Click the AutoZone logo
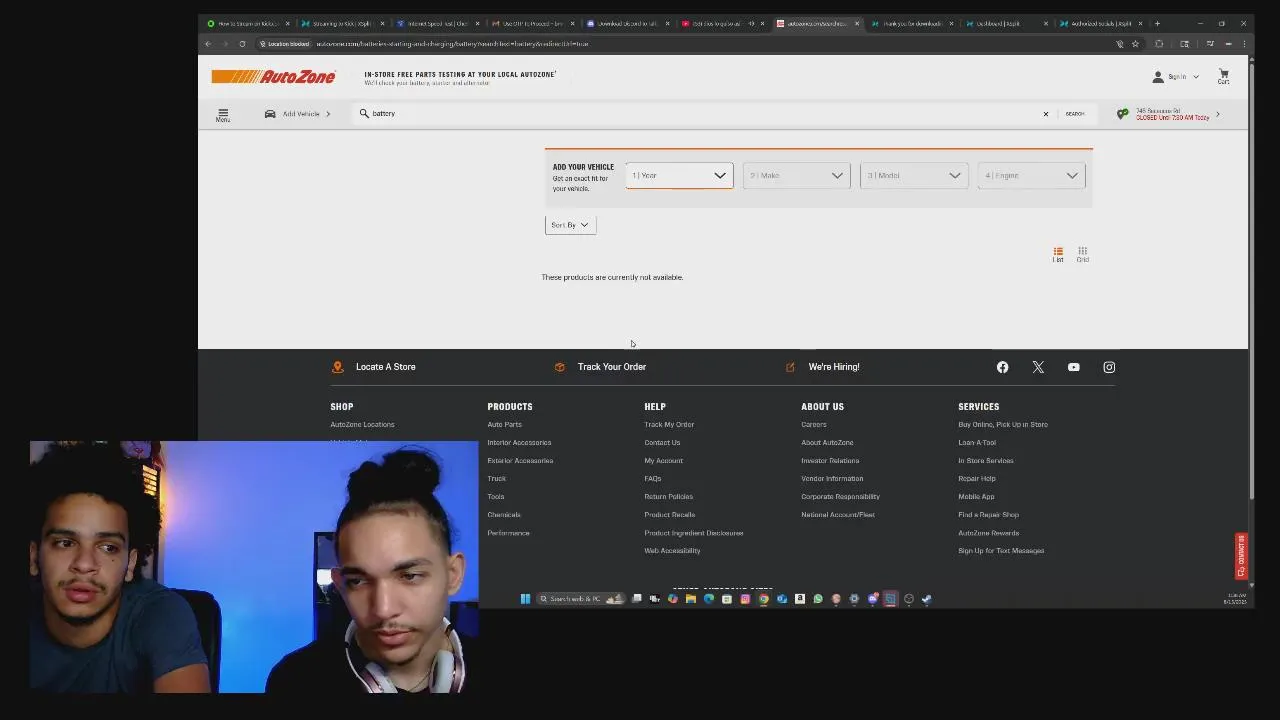 coord(273,77)
